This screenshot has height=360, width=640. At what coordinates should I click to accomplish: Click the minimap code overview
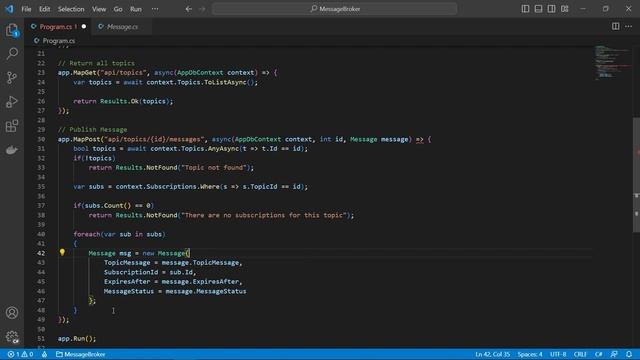coord(612,62)
